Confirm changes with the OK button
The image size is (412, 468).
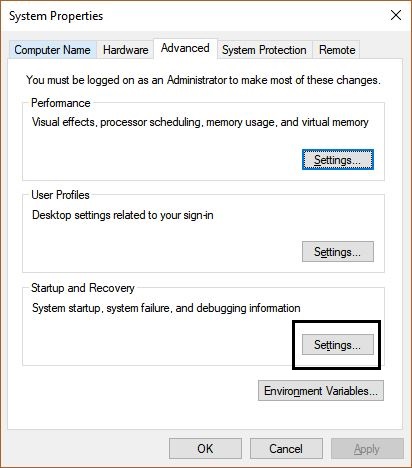click(x=205, y=449)
